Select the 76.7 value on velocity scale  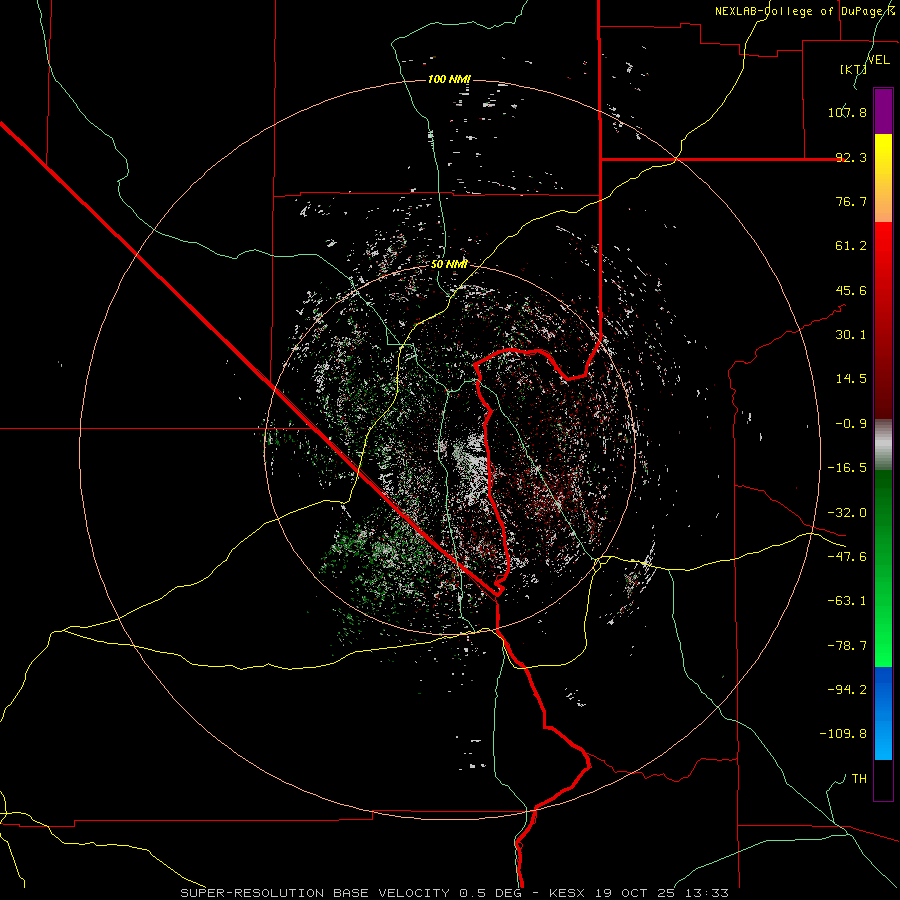pos(851,201)
